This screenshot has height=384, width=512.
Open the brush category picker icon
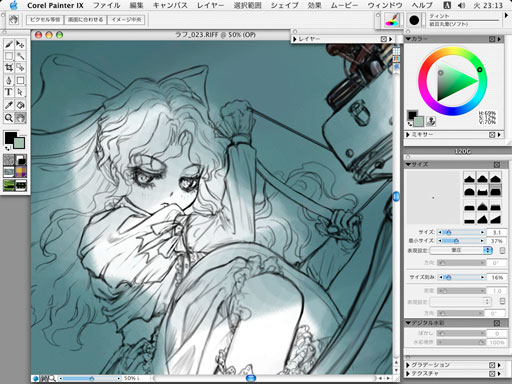[393, 20]
